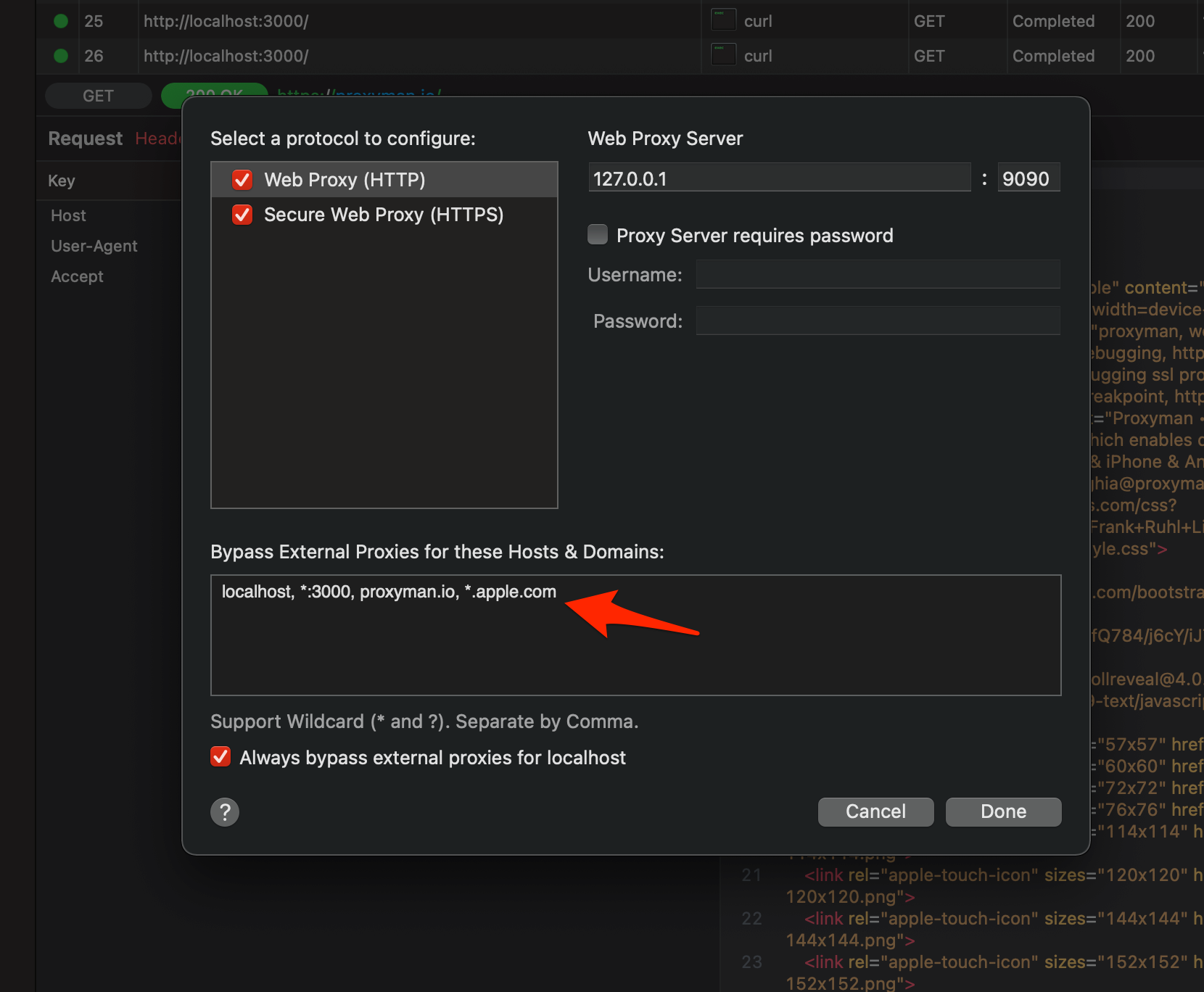This screenshot has width=1204, height=992.
Task: Click the curl terminal icon on request 26
Action: (722, 55)
